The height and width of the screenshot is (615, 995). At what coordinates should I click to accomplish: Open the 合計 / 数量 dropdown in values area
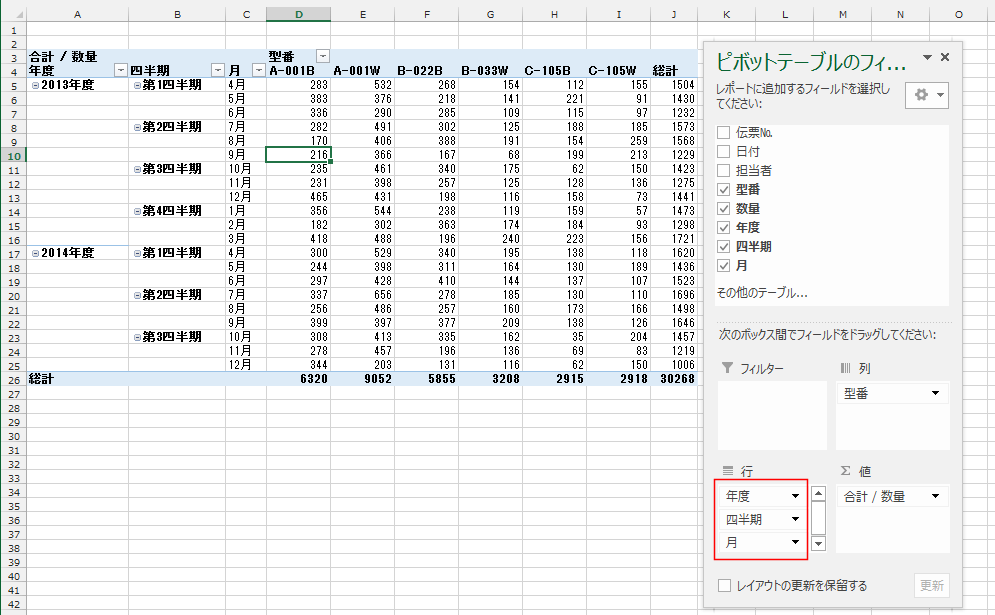936,496
